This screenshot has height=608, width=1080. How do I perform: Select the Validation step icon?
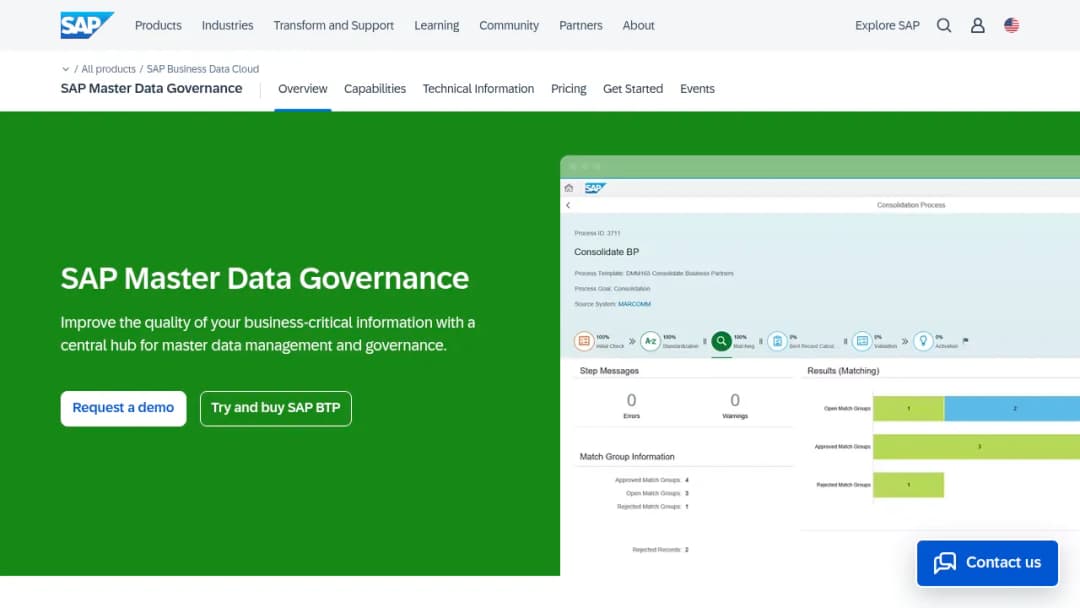click(862, 341)
